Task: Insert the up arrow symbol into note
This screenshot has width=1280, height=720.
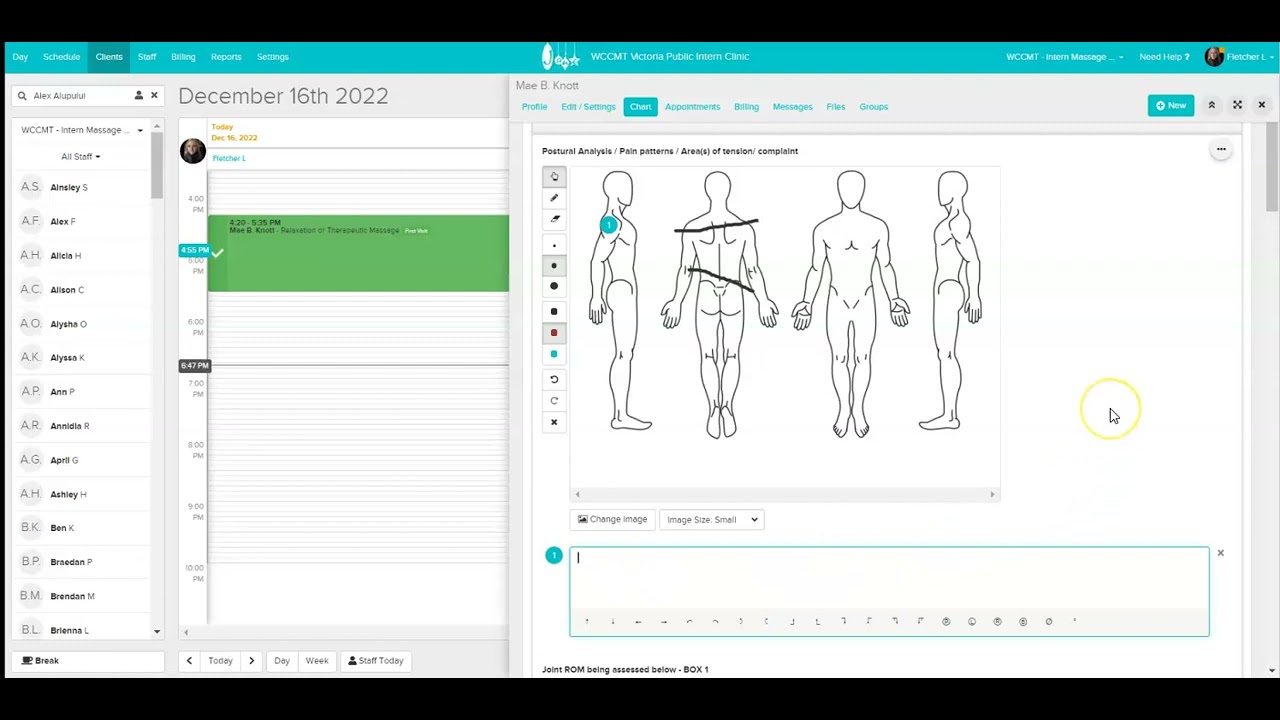Action: [587, 622]
